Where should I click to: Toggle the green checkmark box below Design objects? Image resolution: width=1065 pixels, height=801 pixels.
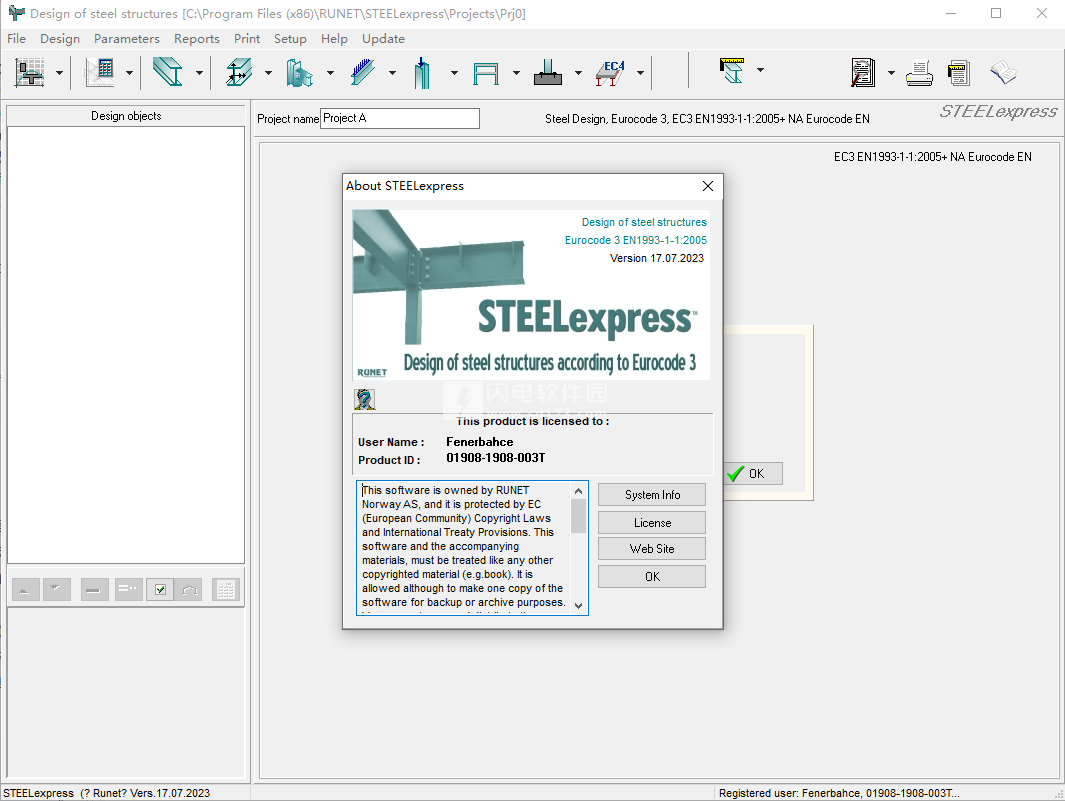[x=160, y=590]
